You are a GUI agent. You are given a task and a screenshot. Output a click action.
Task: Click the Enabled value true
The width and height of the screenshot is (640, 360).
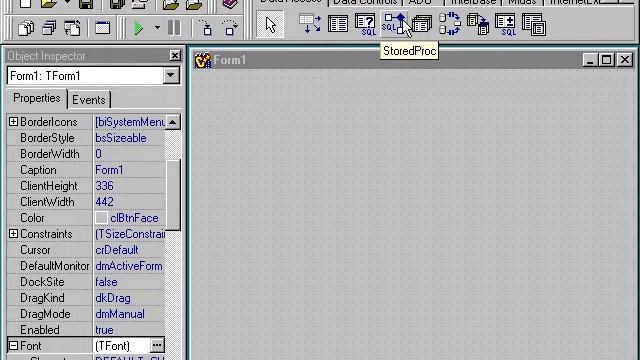tap(104, 330)
